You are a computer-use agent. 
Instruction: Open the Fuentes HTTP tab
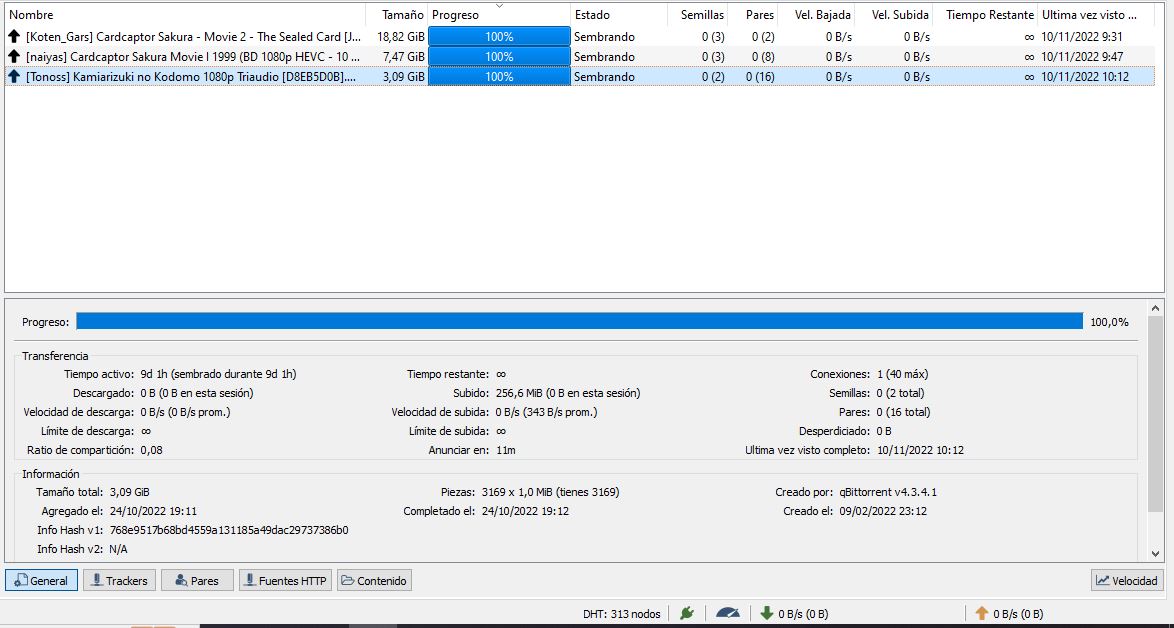285,580
